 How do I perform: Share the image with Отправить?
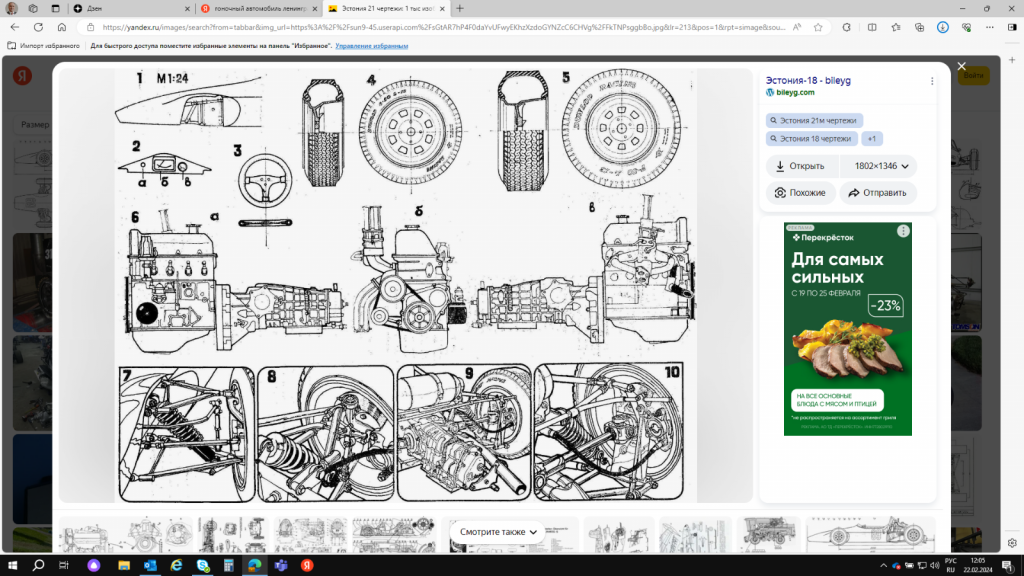pyautogui.click(x=877, y=193)
